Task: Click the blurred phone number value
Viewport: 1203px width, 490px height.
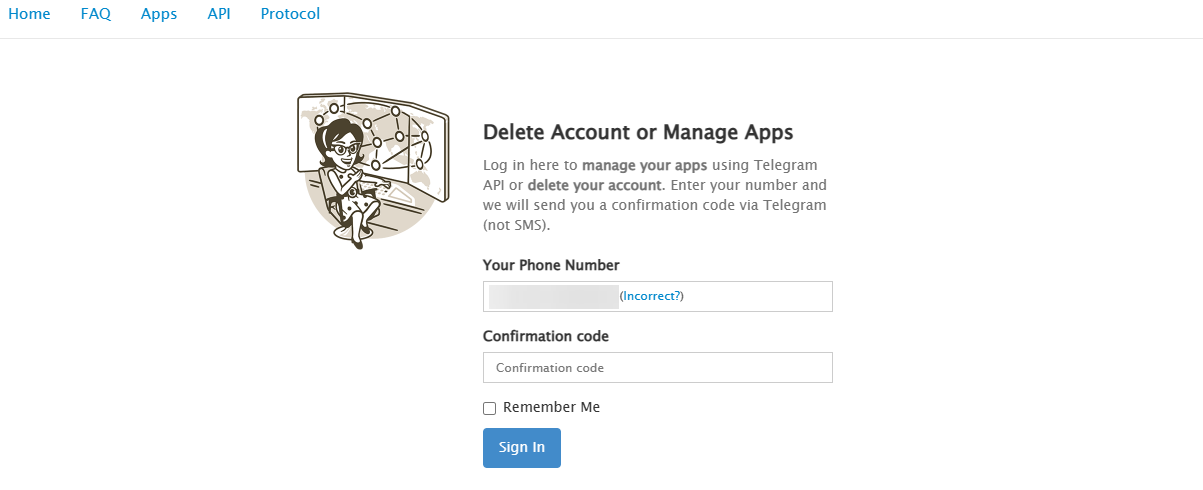Action: tap(552, 297)
